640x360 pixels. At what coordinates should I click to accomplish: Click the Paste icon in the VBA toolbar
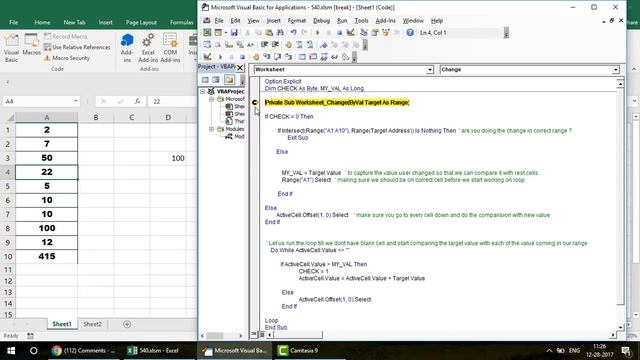click(x=269, y=33)
